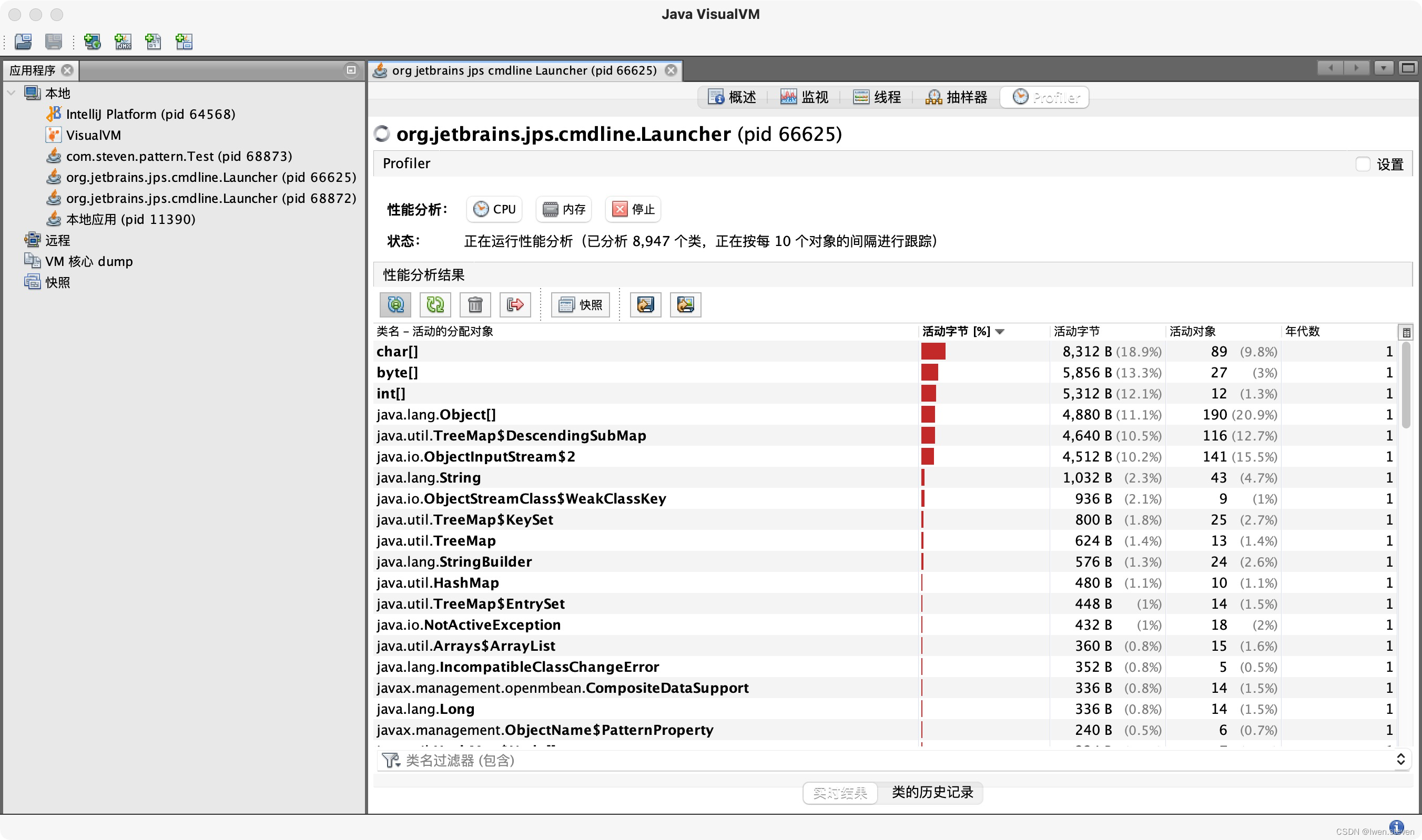The width and height of the screenshot is (1422, 840).
Task: Select java.lang.IncompatibleClassChangeError row
Action: 885,667
